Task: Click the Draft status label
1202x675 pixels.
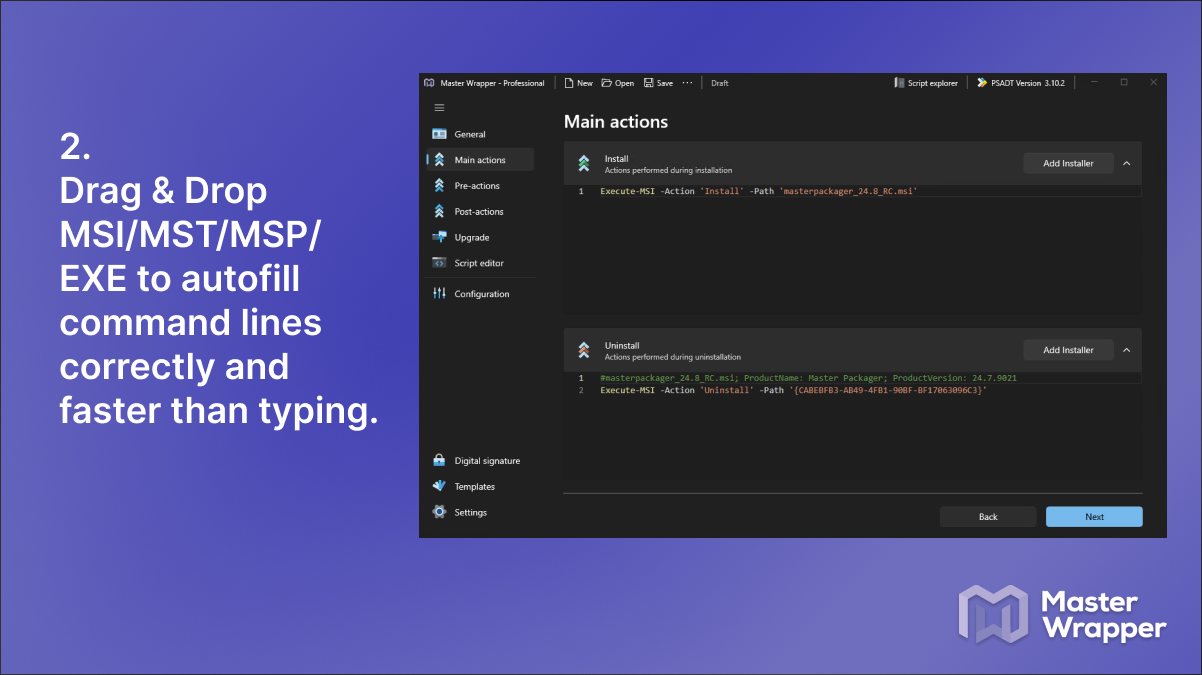Action: 720,83
